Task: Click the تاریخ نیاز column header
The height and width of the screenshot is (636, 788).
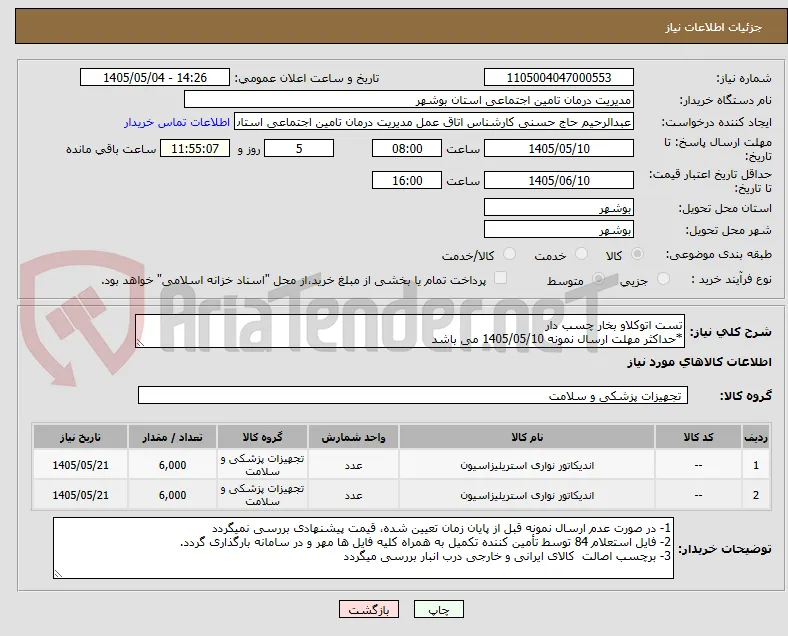Action: (80, 437)
